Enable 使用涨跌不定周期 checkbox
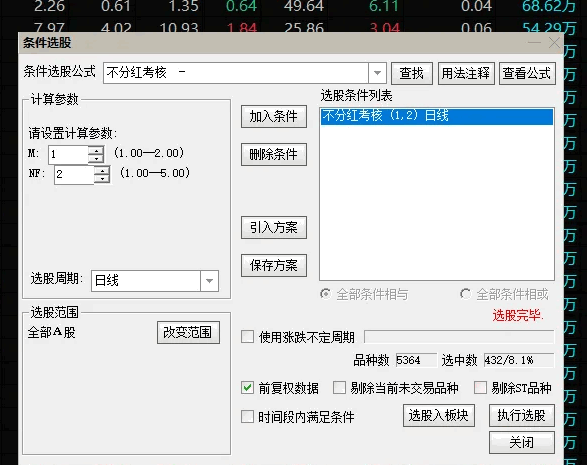The height and width of the screenshot is (465, 587). click(247, 337)
